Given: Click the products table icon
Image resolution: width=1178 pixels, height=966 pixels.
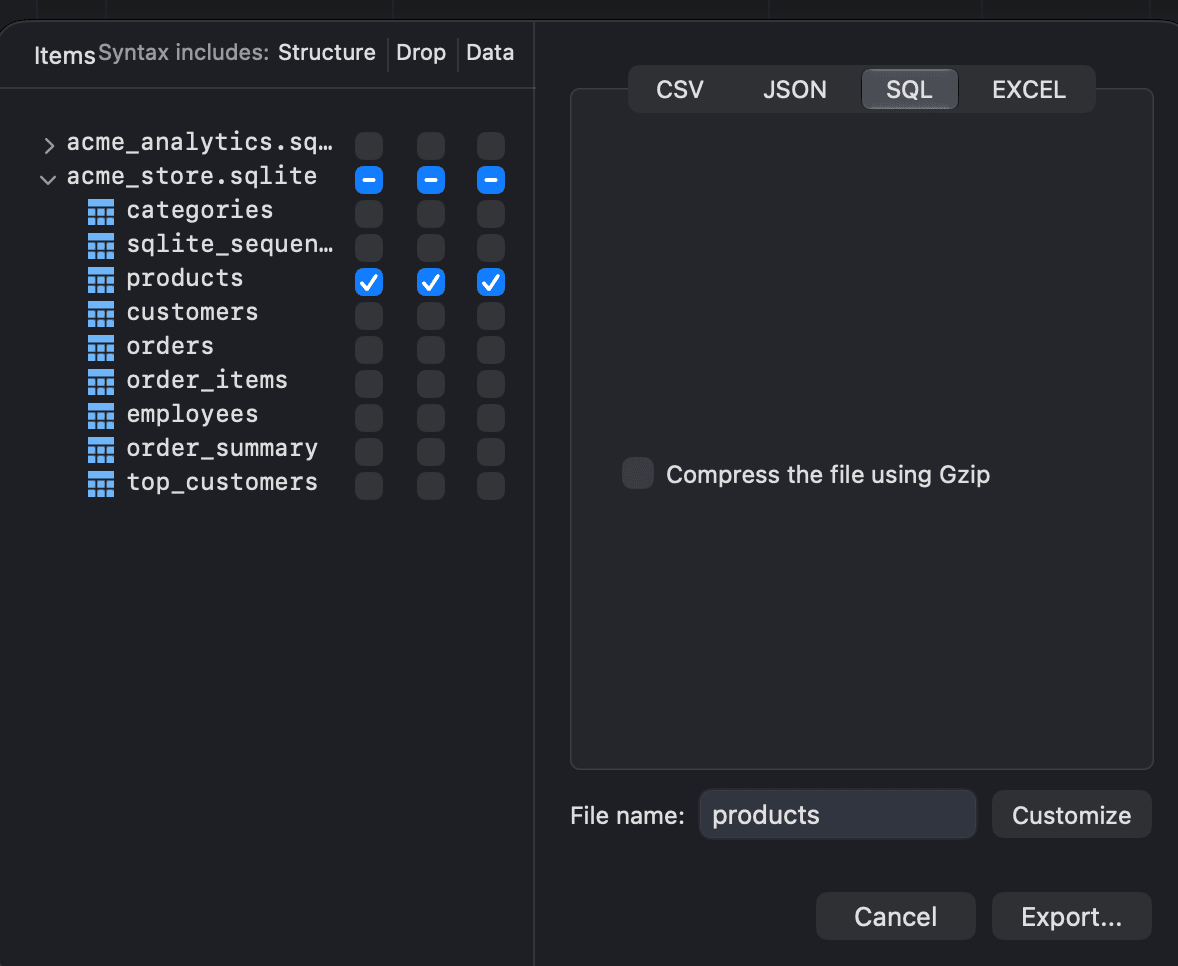Looking at the screenshot, I should [x=101, y=279].
